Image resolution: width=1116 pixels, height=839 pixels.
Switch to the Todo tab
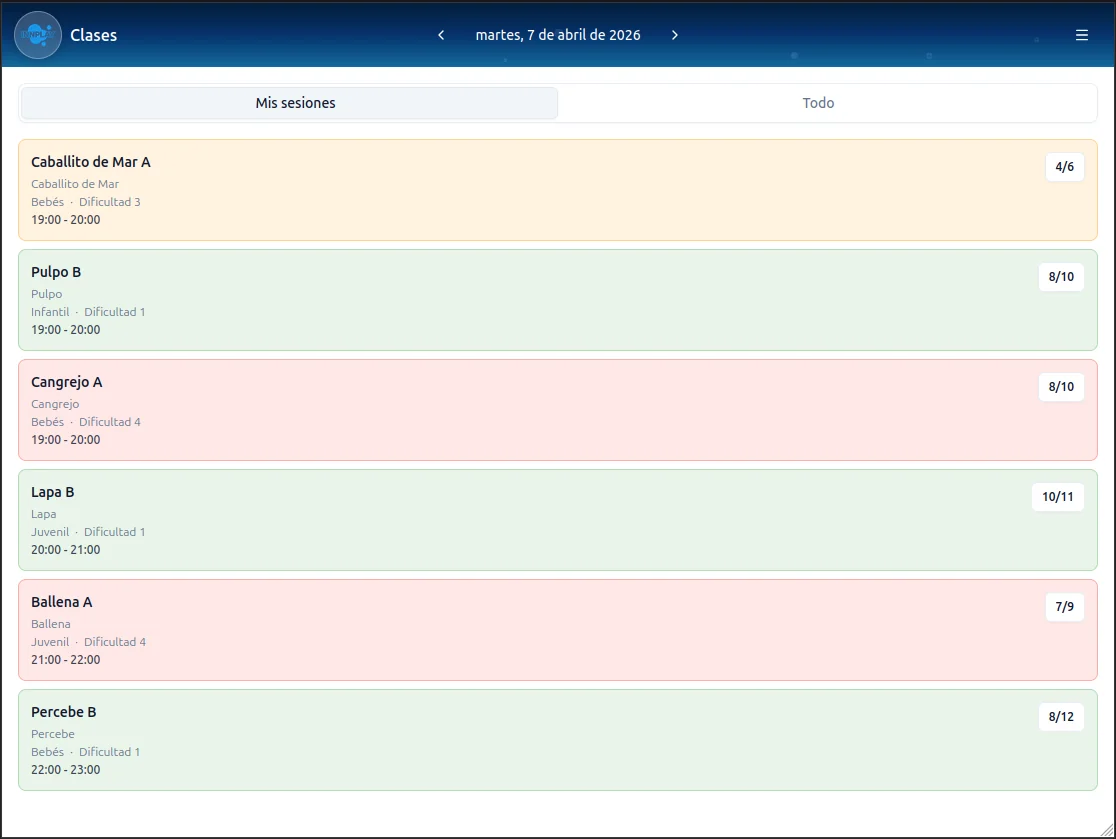818,102
